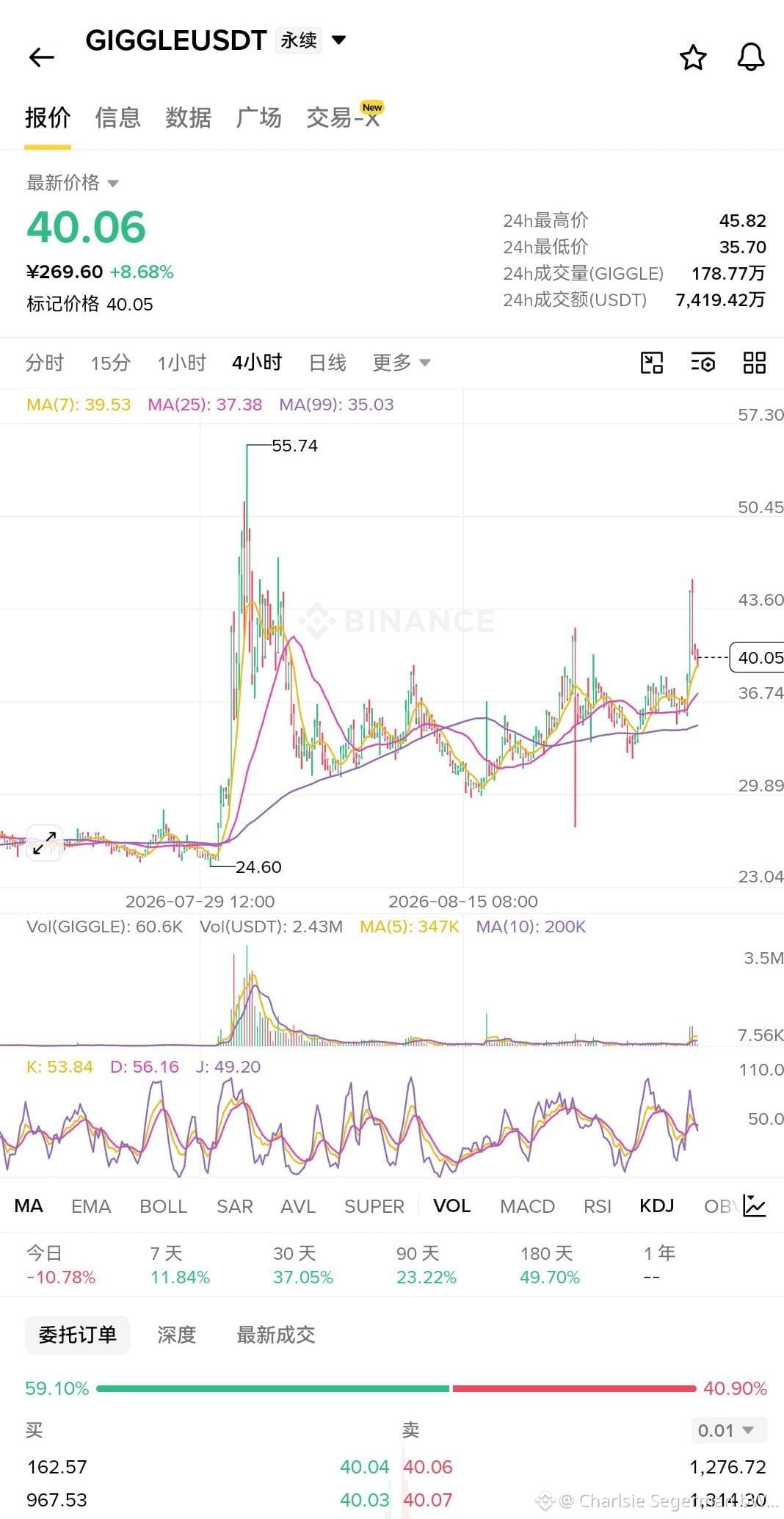The width and height of the screenshot is (784, 1519).
Task: Tap the 40.04 best bid price
Action: click(x=365, y=1467)
